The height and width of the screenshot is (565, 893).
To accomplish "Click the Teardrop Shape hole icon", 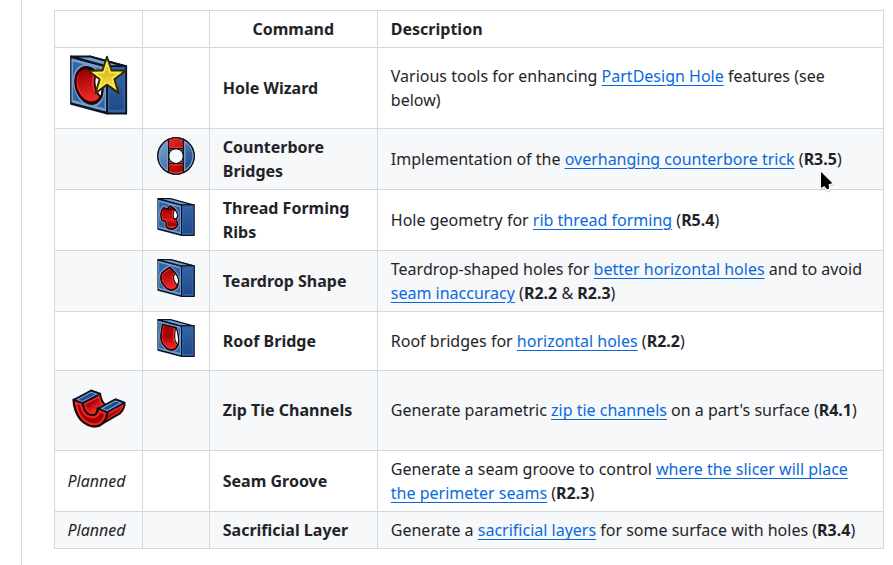I will (175, 279).
